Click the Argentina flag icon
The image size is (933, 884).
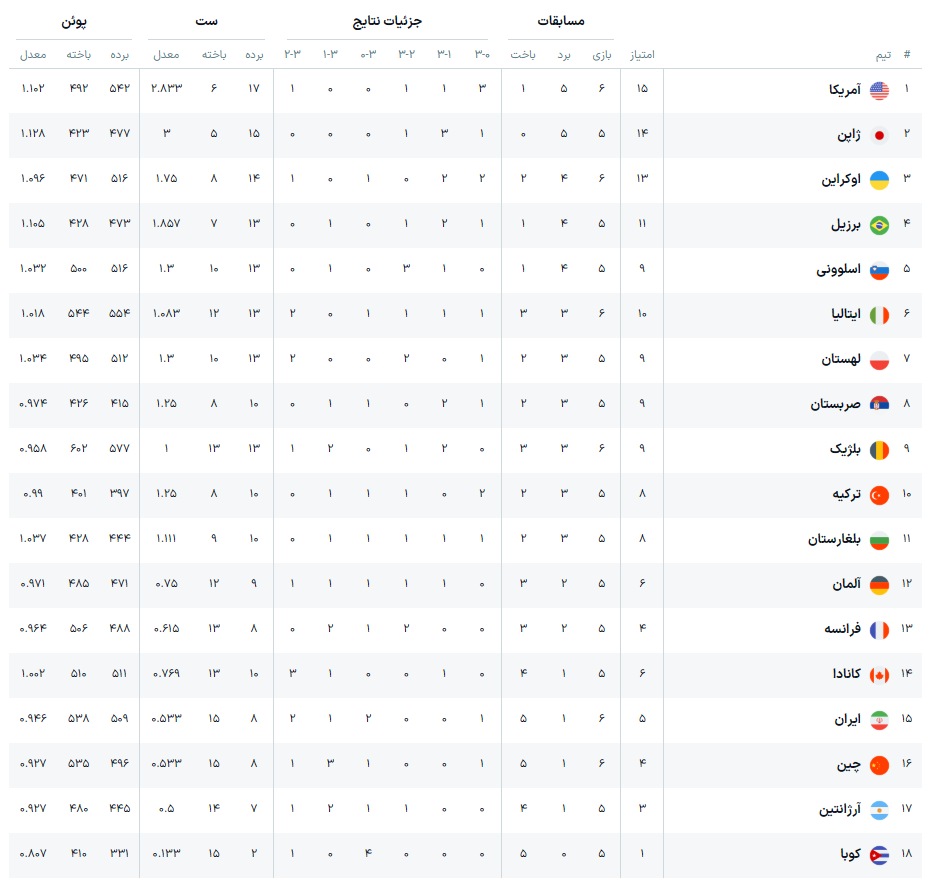point(879,810)
